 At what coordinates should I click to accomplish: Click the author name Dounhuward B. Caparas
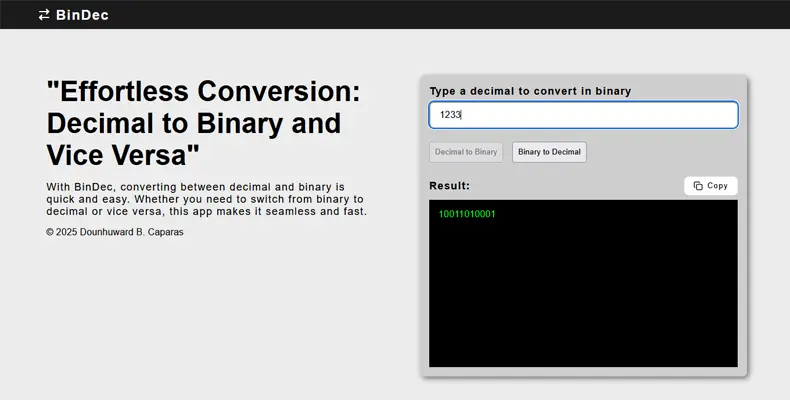click(x=141, y=232)
